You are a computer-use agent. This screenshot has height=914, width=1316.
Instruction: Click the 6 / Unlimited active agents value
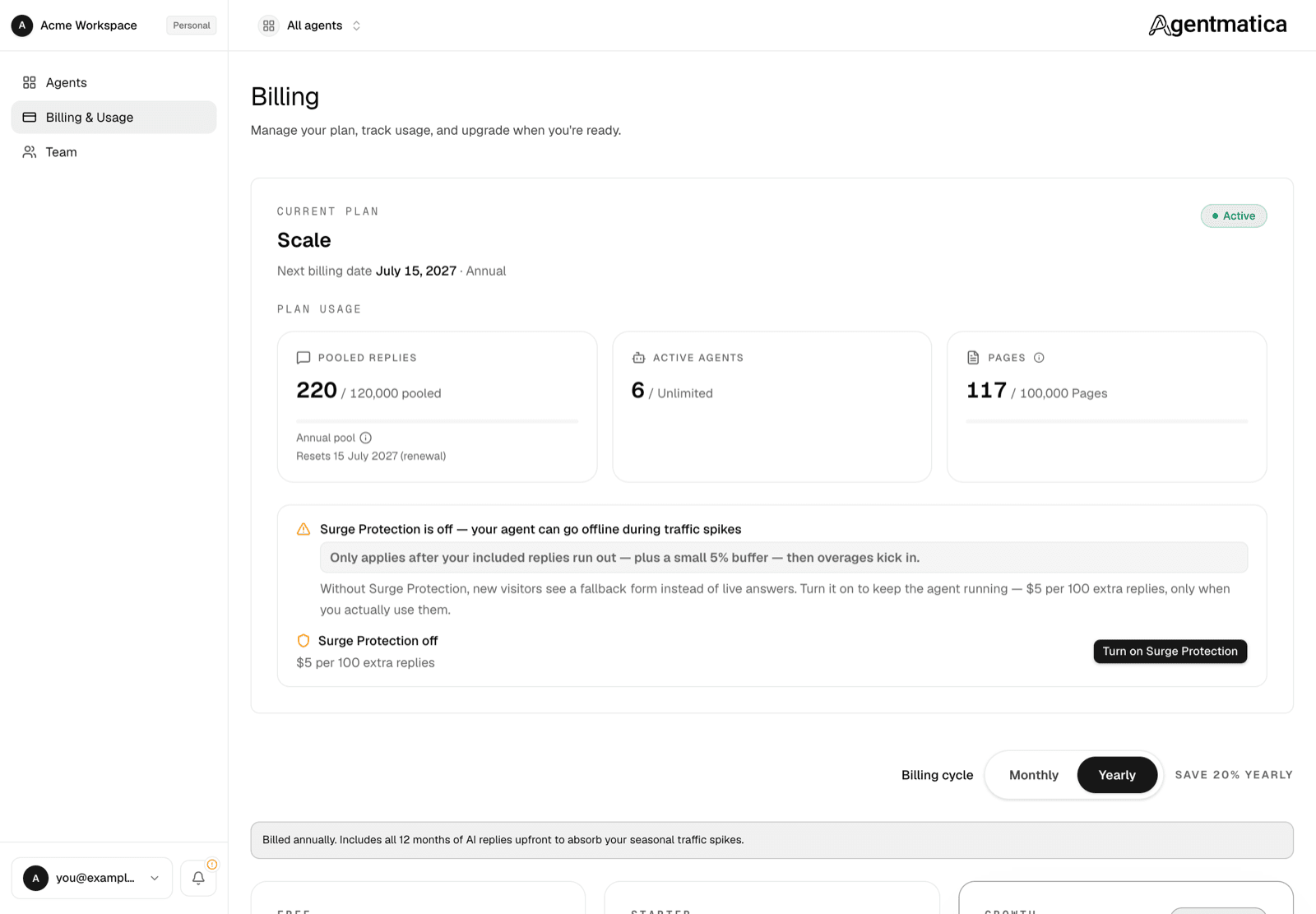pyautogui.click(x=672, y=391)
